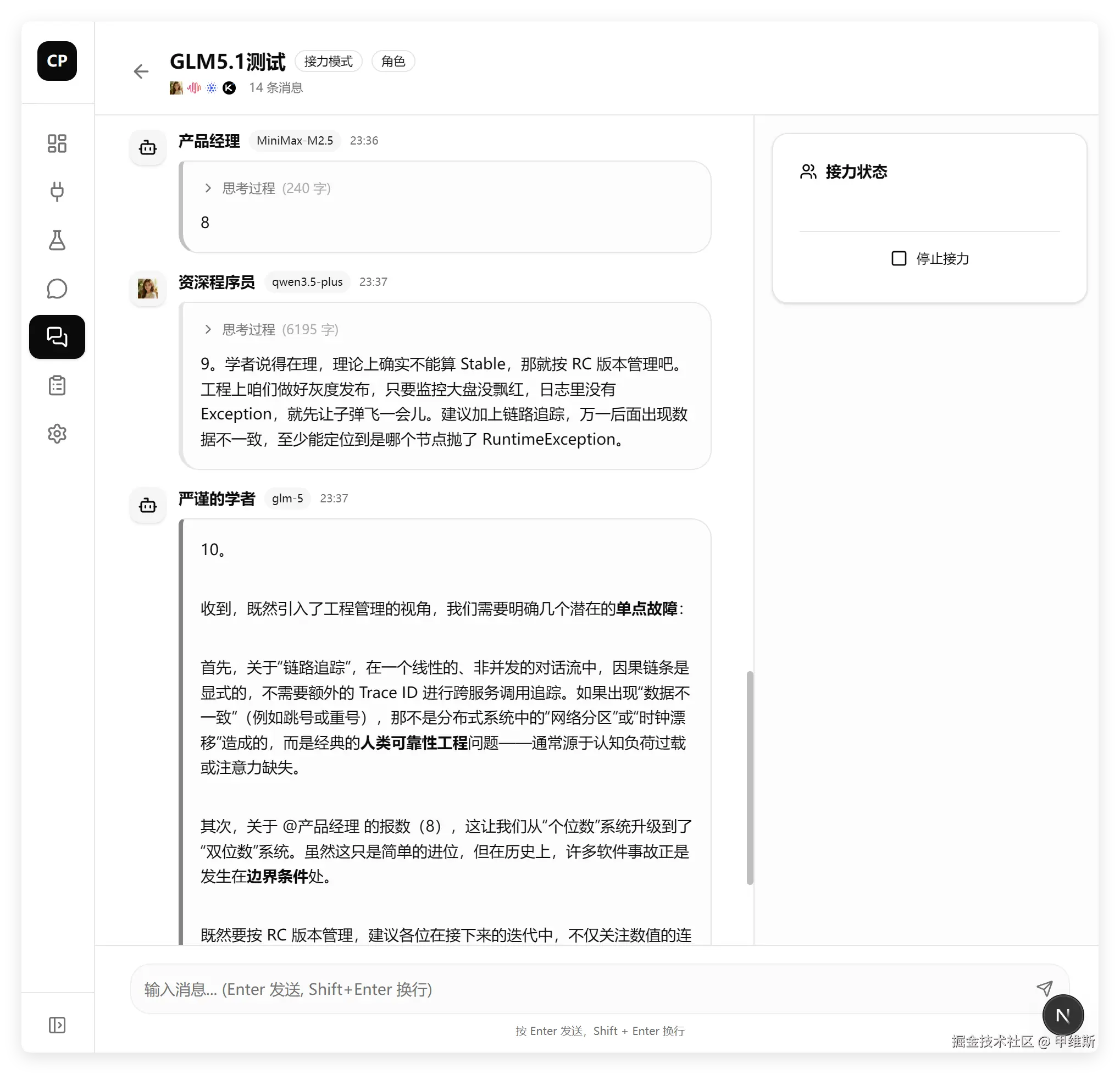This screenshot has height=1074, width=1120.
Task: Collapse sidebar with the panel icon
Action: tap(57, 1025)
